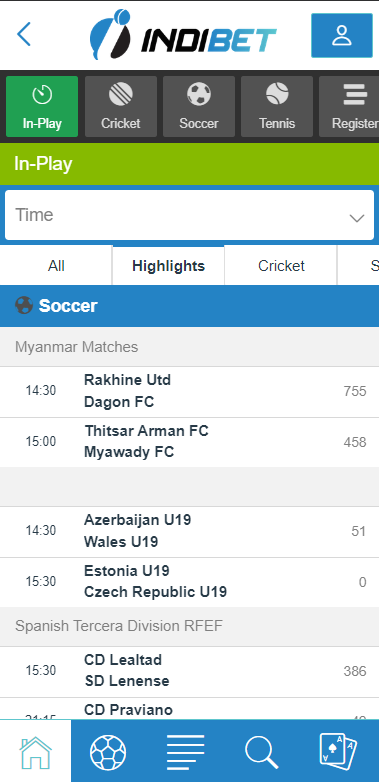
Task: Open casino via playing cards icon
Action: point(338,752)
